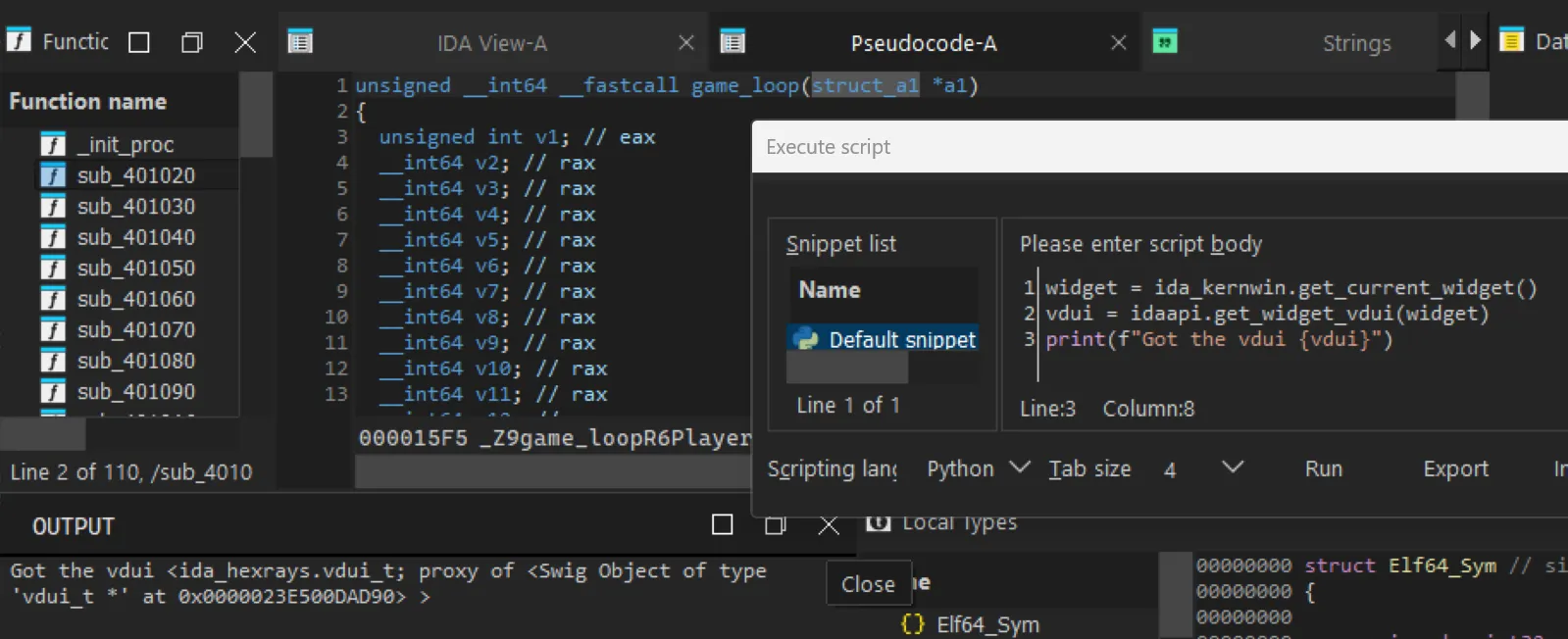1568x639 pixels.
Task: Float the Functions panel window
Action: click(192, 42)
